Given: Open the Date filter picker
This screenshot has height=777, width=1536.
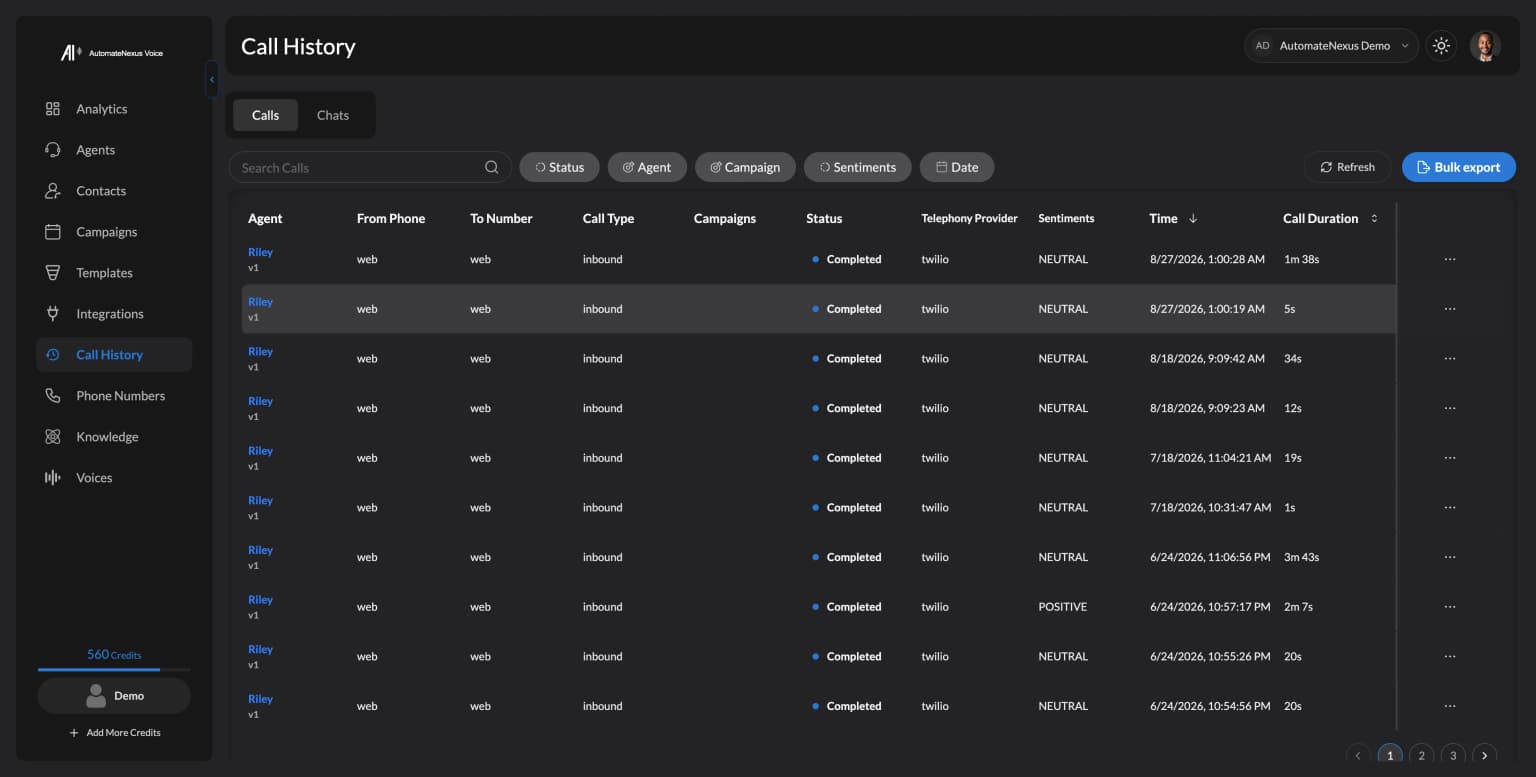Looking at the screenshot, I should point(957,167).
